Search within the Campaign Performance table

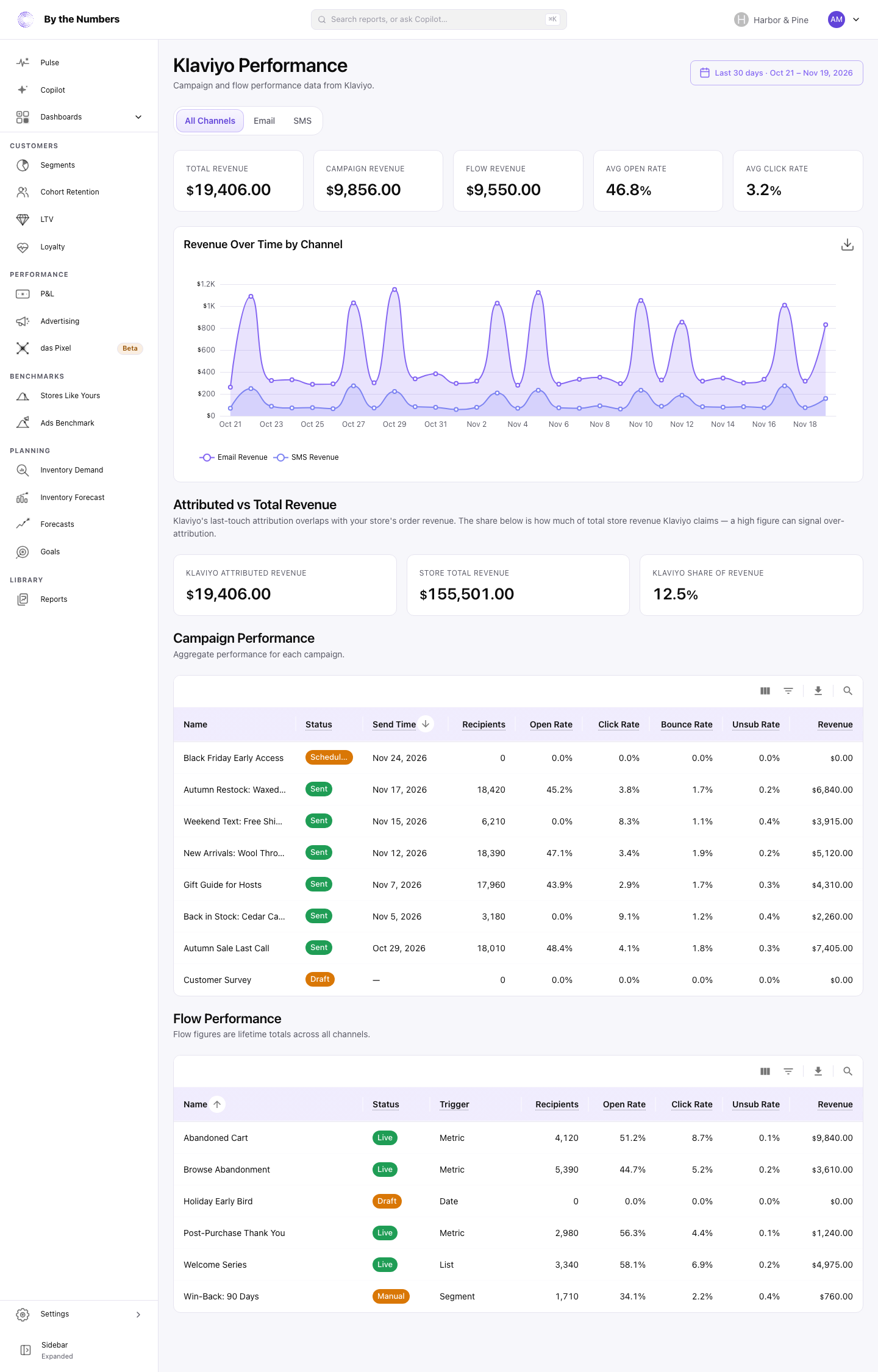(848, 691)
